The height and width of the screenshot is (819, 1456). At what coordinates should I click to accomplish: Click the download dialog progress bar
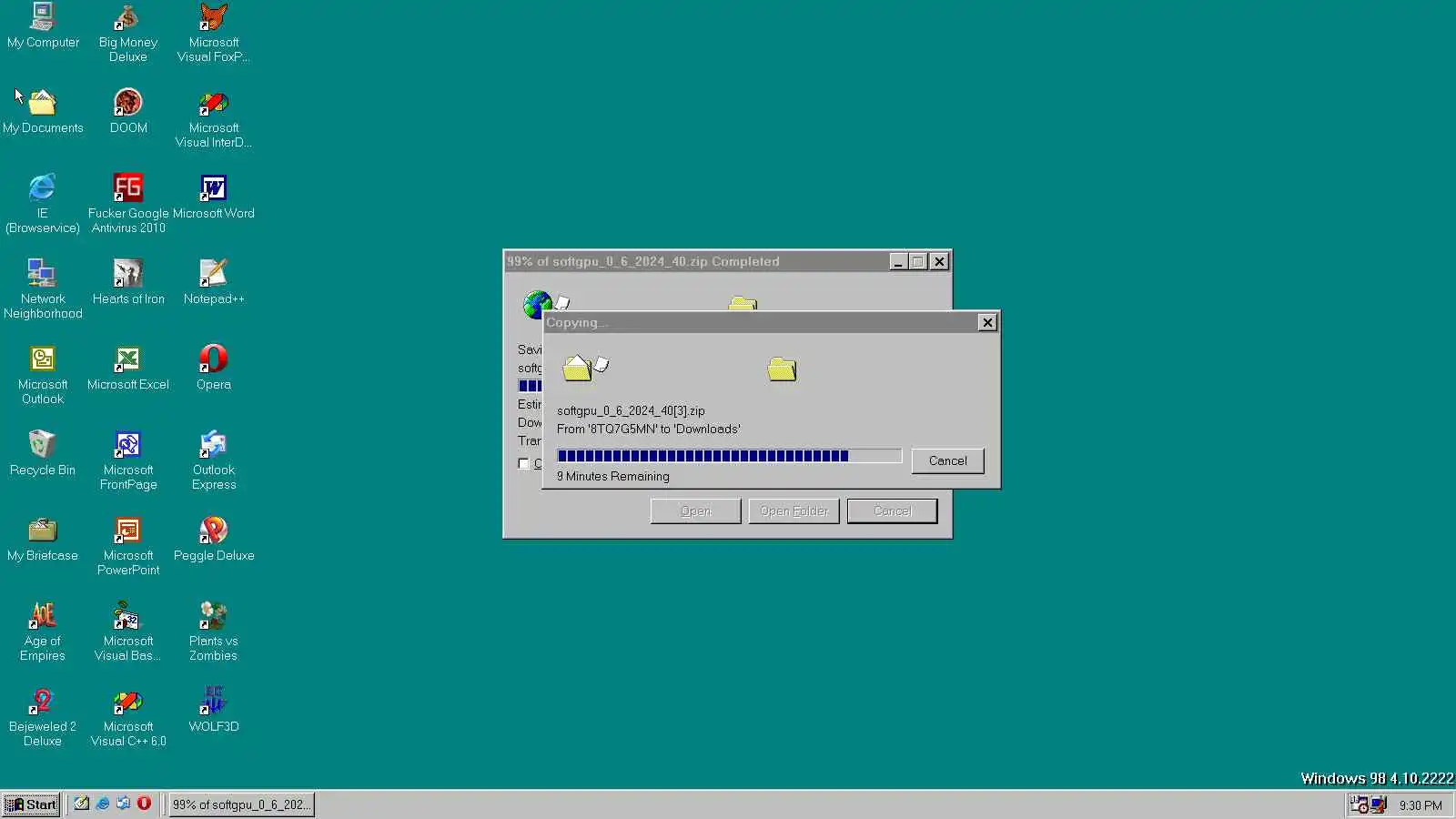pos(530,386)
